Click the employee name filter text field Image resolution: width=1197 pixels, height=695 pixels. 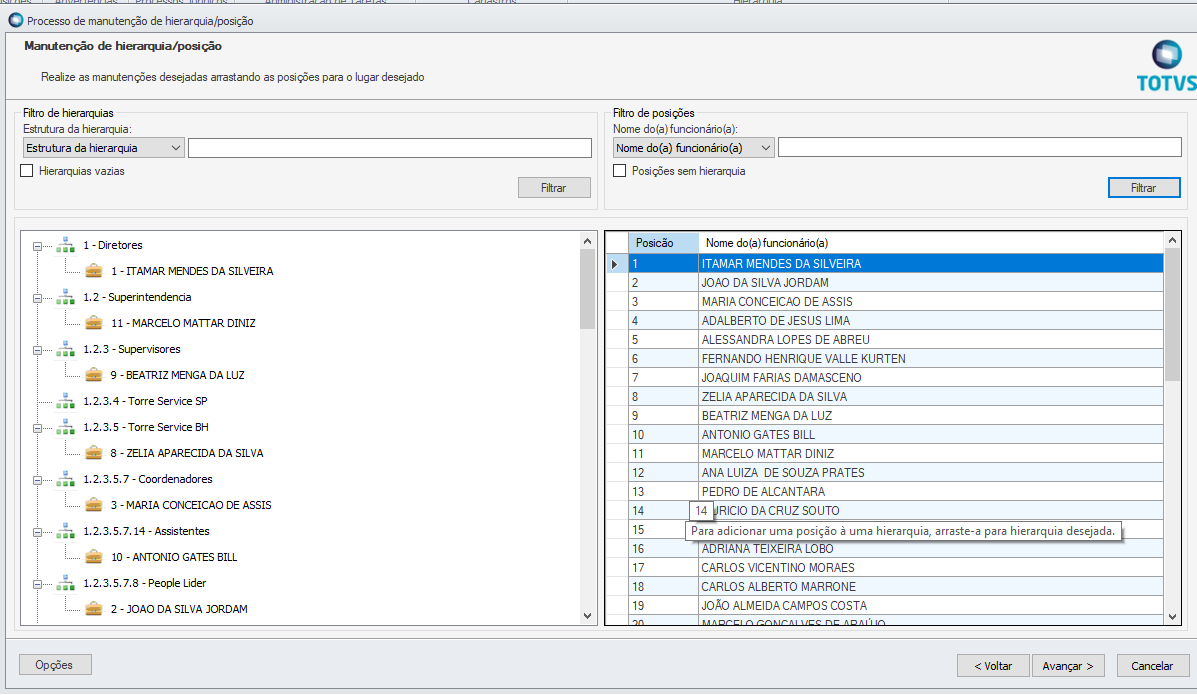(979, 148)
